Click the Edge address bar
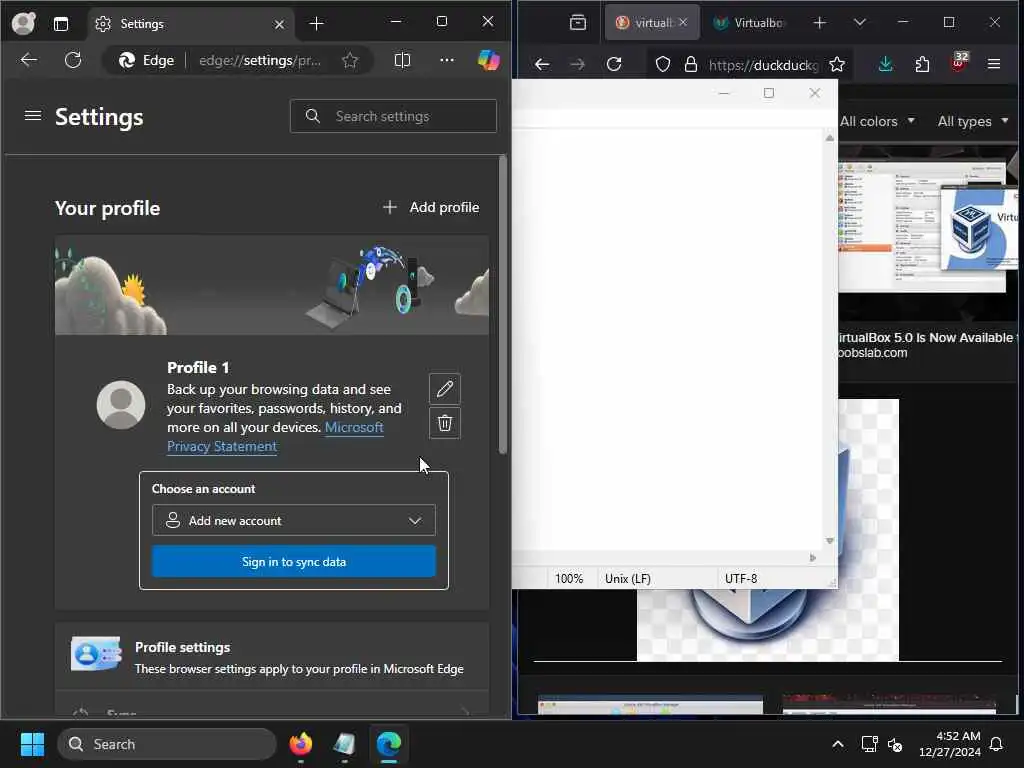Screen dimensions: 1024x768 click(260, 61)
